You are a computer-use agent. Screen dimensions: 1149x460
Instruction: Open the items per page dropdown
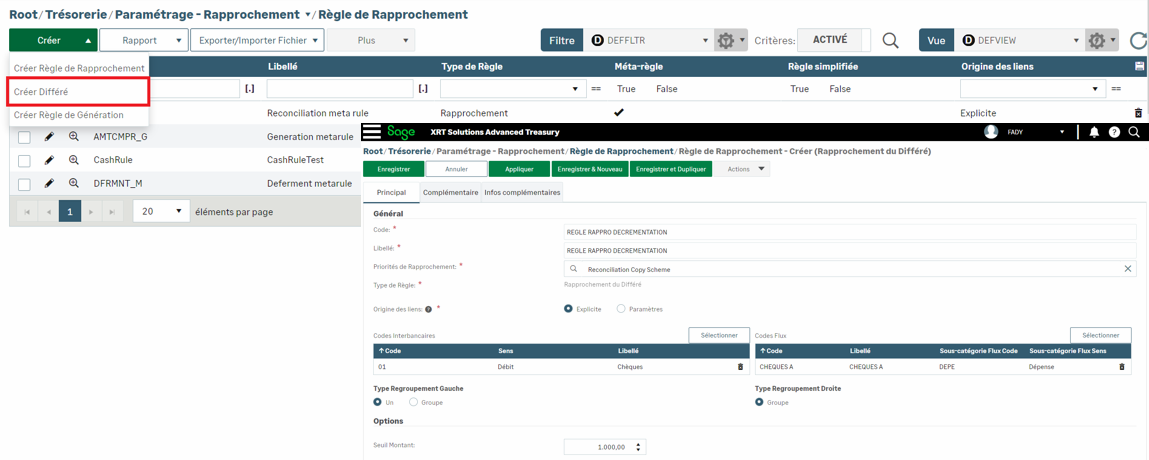click(161, 212)
